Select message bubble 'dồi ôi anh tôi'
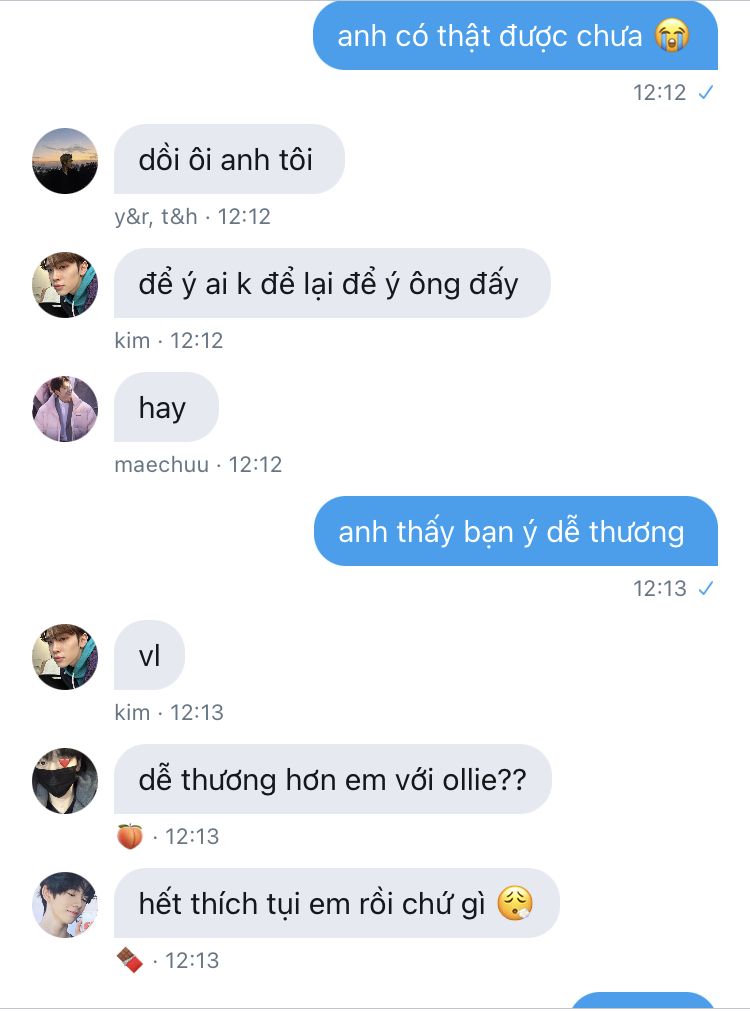Image resolution: width=750 pixels, height=1011 pixels. 229,159
